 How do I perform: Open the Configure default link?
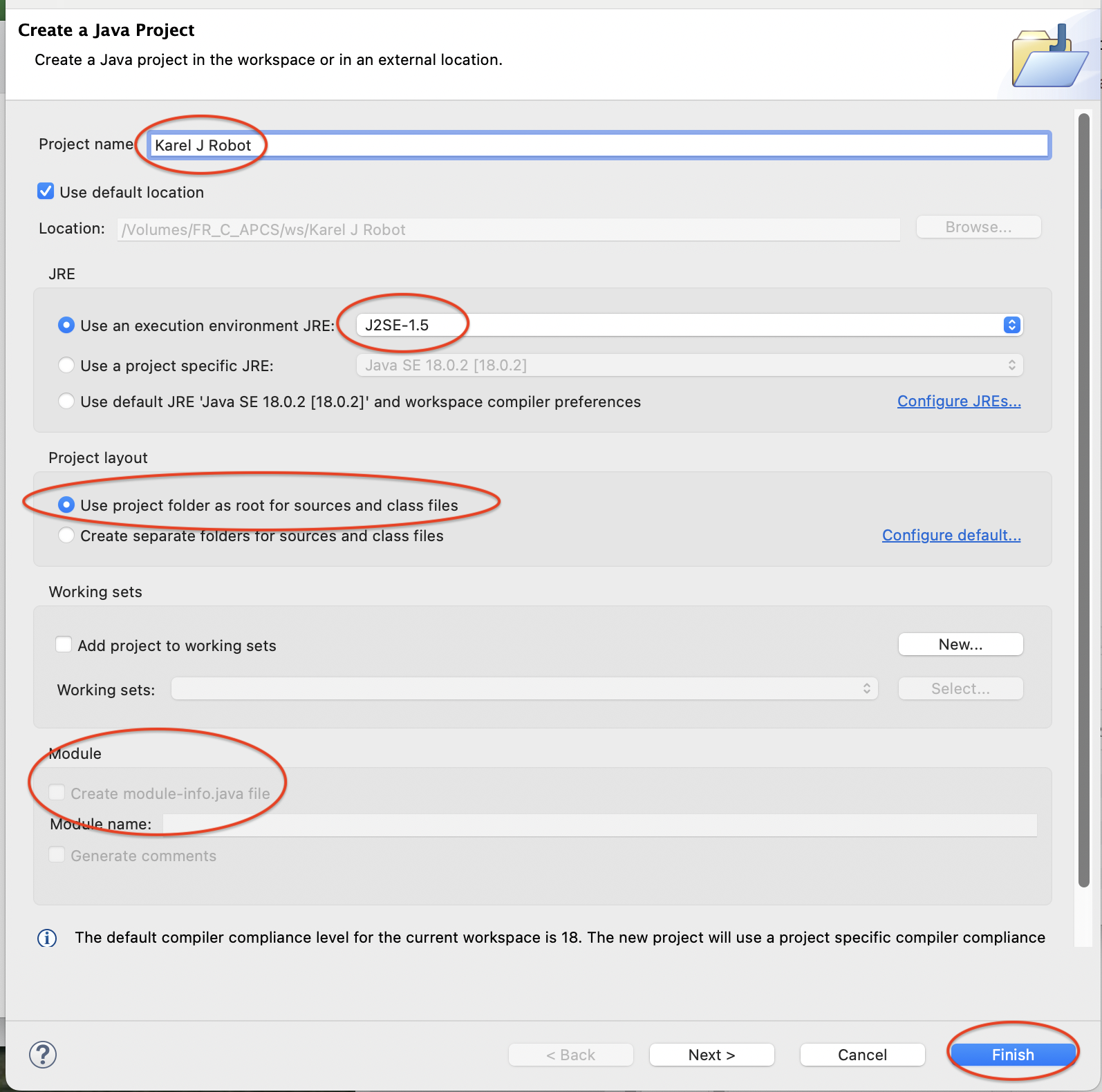pyautogui.click(x=951, y=536)
